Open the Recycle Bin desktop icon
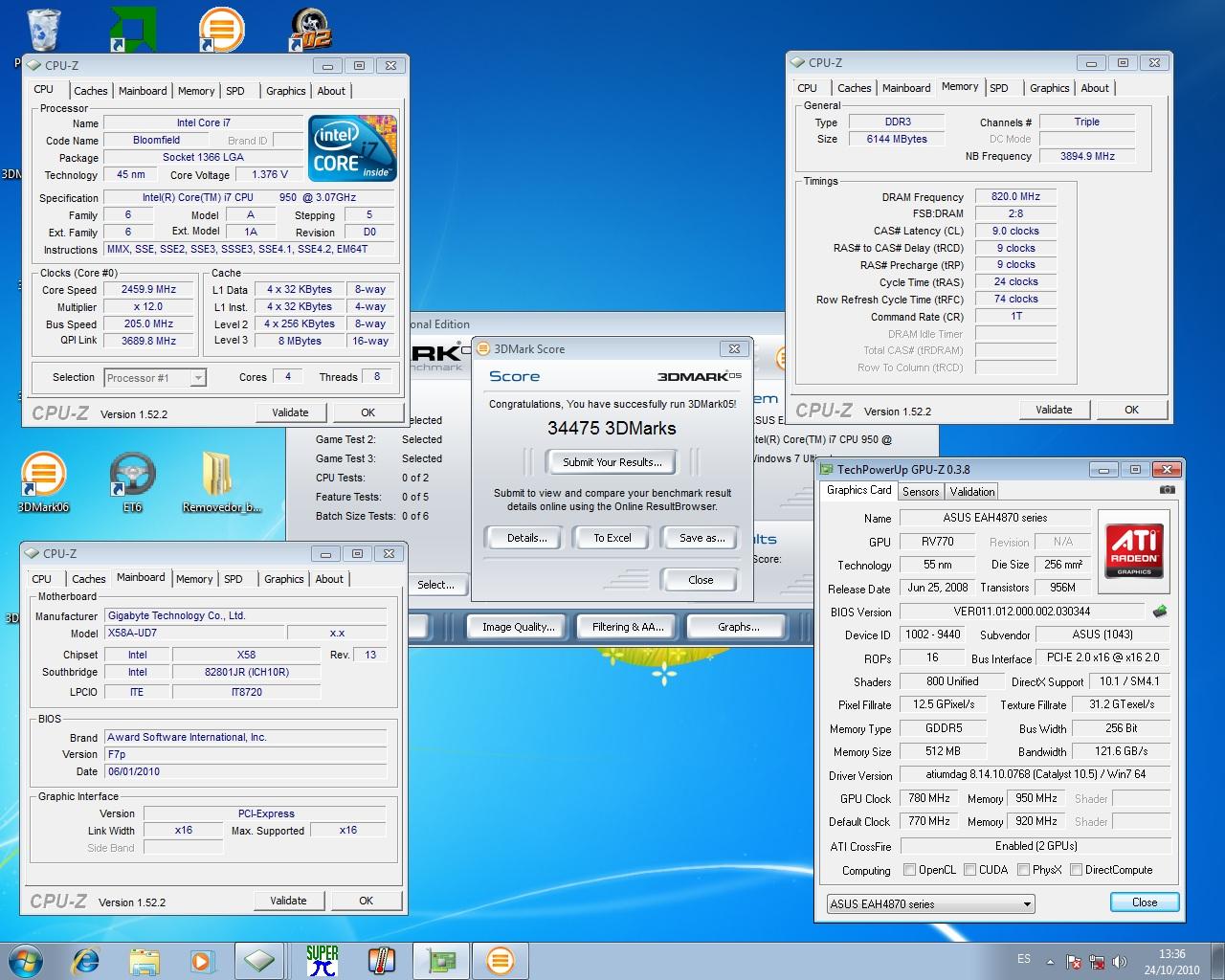The image size is (1225, 980). [43, 29]
